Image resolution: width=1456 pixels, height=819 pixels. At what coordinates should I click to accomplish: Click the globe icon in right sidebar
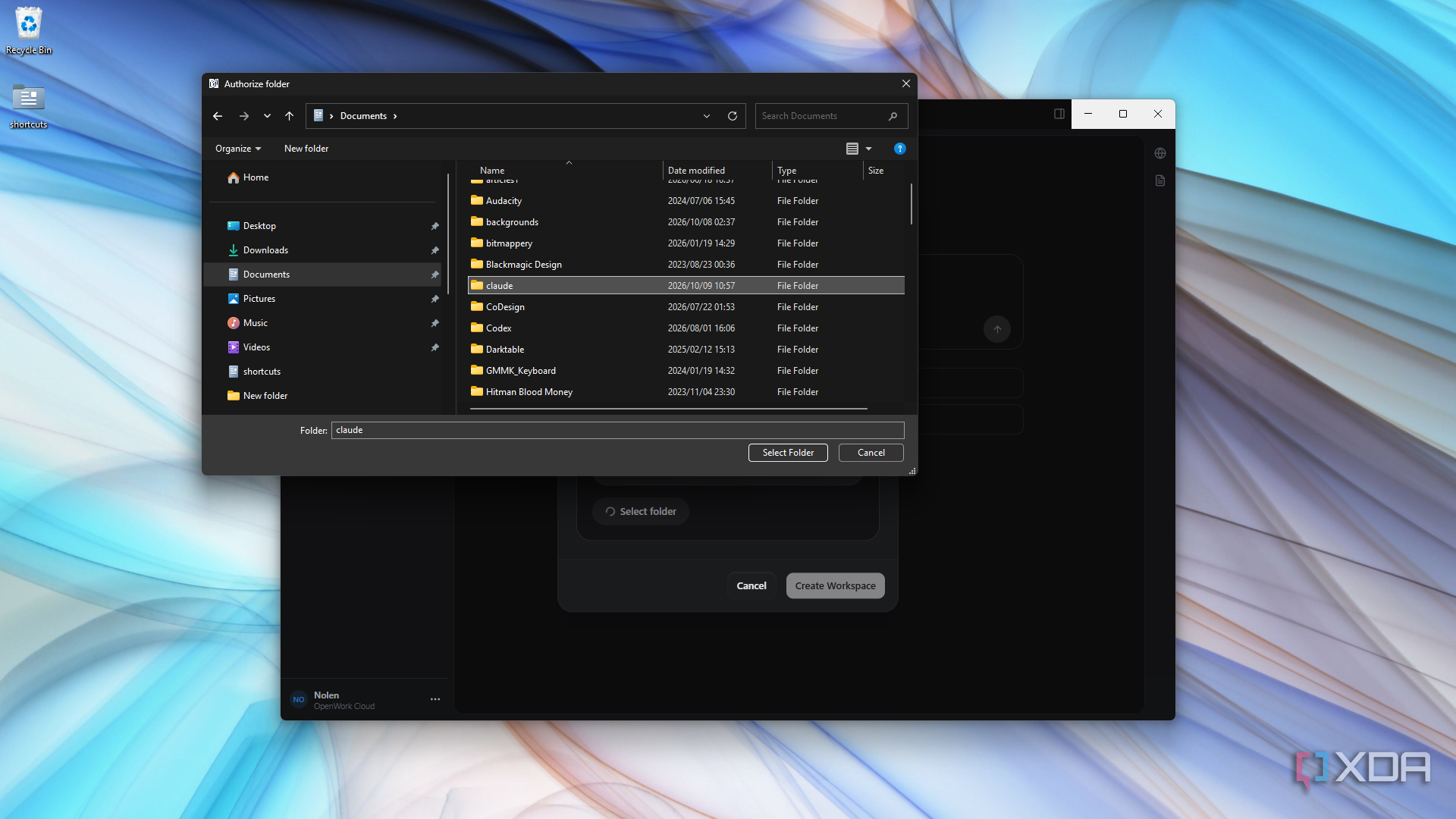pos(1160,153)
